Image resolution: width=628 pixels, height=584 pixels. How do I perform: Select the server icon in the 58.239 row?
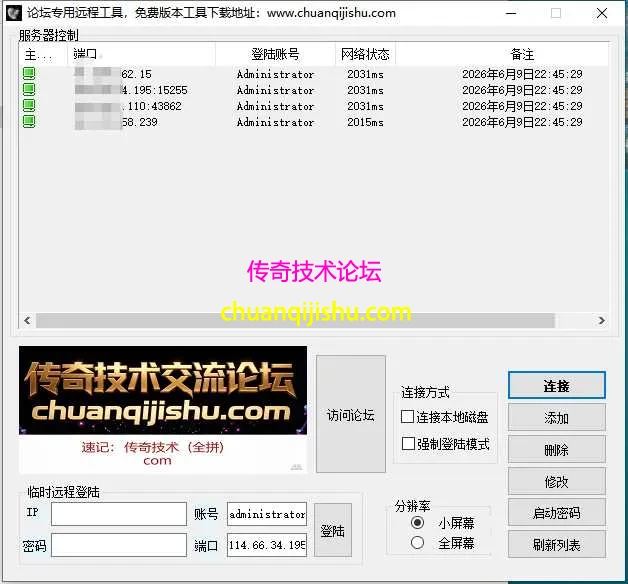(29, 122)
